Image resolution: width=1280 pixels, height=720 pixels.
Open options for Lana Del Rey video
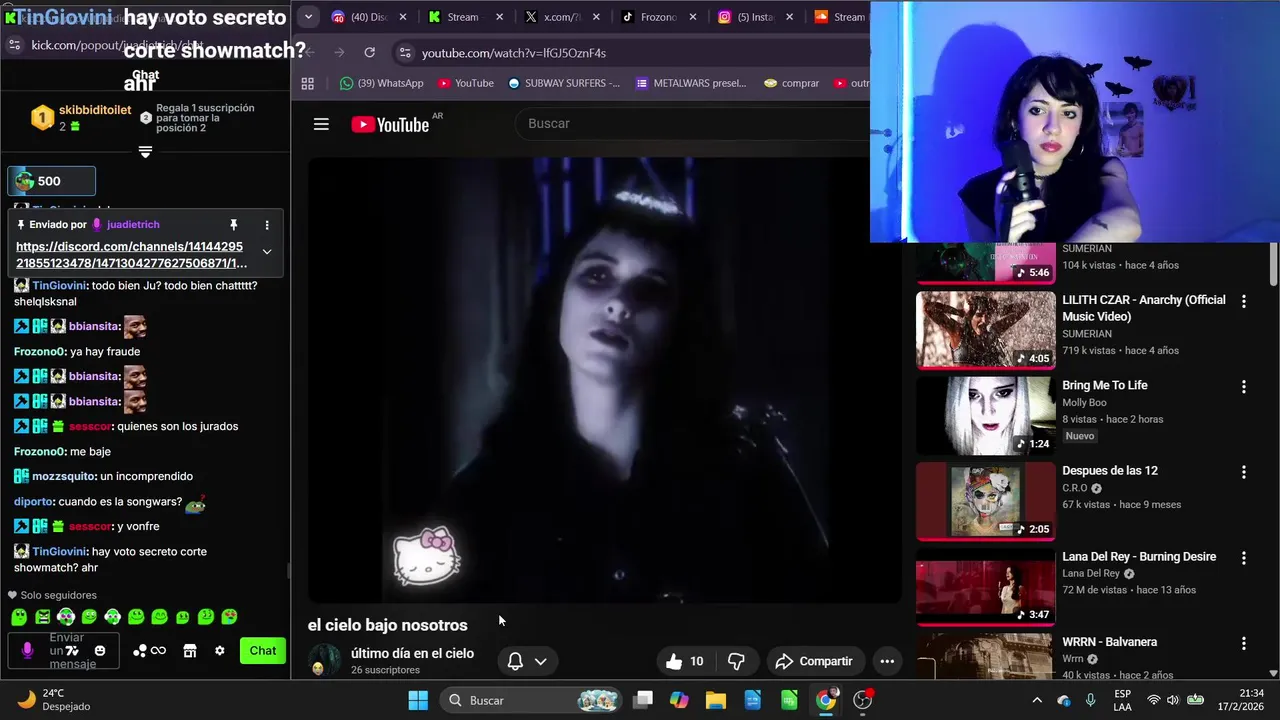pyautogui.click(x=1244, y=558)
